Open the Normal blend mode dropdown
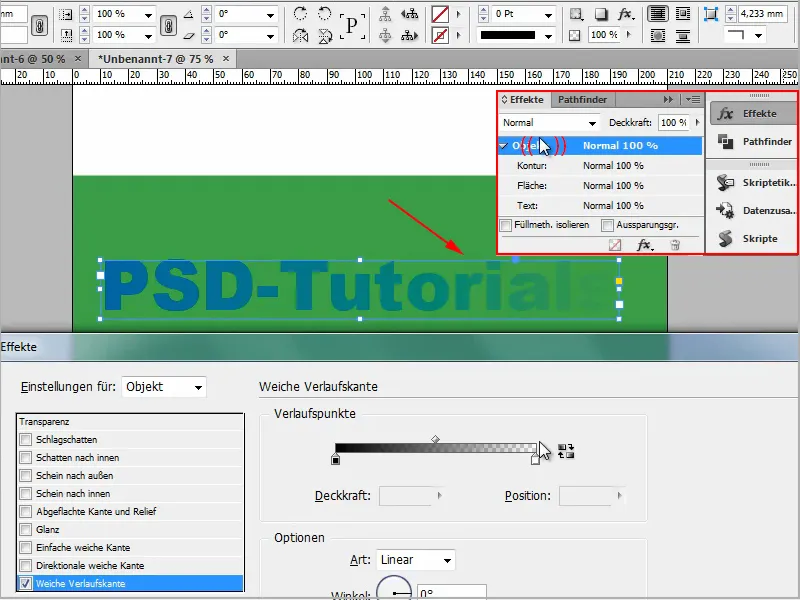Image resolution: width=800 pixels, height=600 pixels. [549, 122]
